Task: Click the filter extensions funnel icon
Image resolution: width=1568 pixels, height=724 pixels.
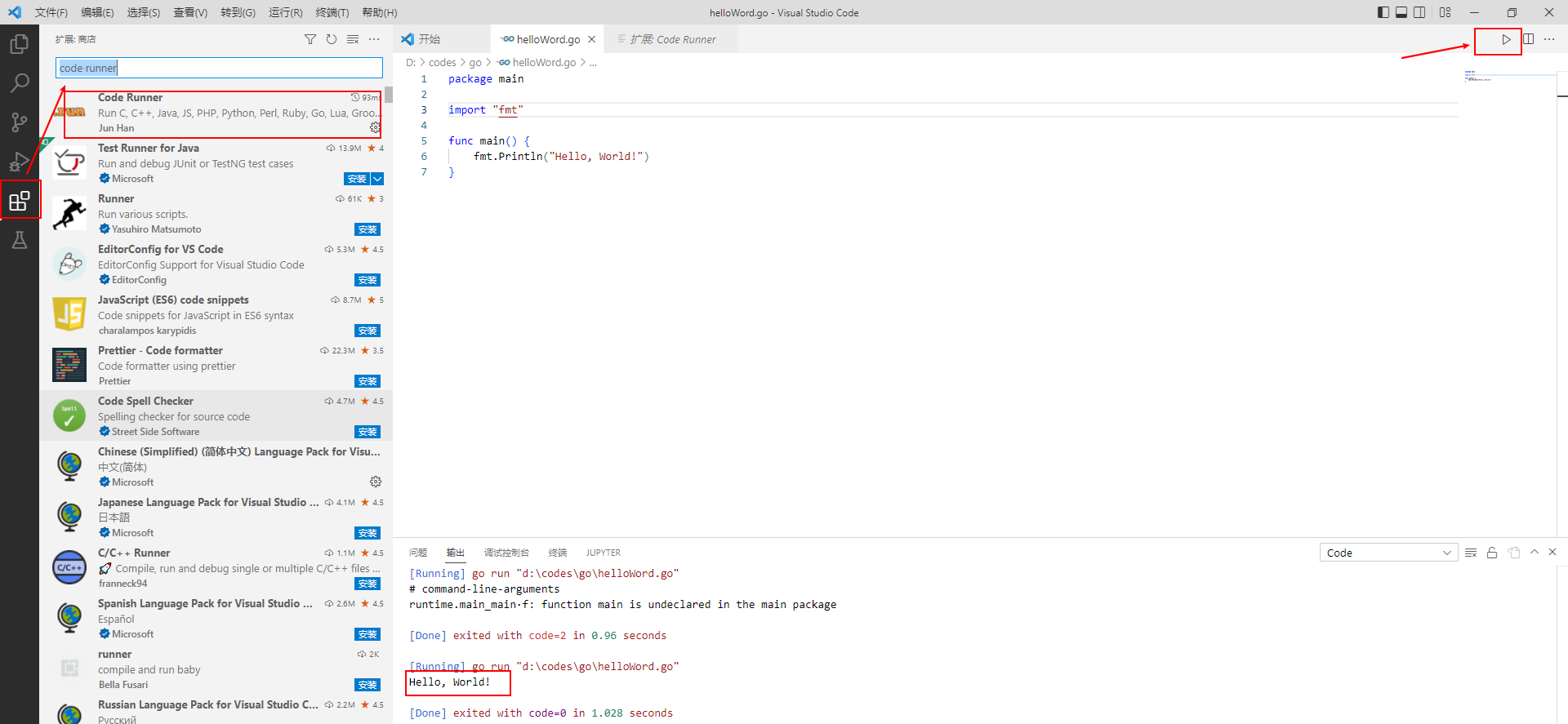Action: click(x=310, y=39)
